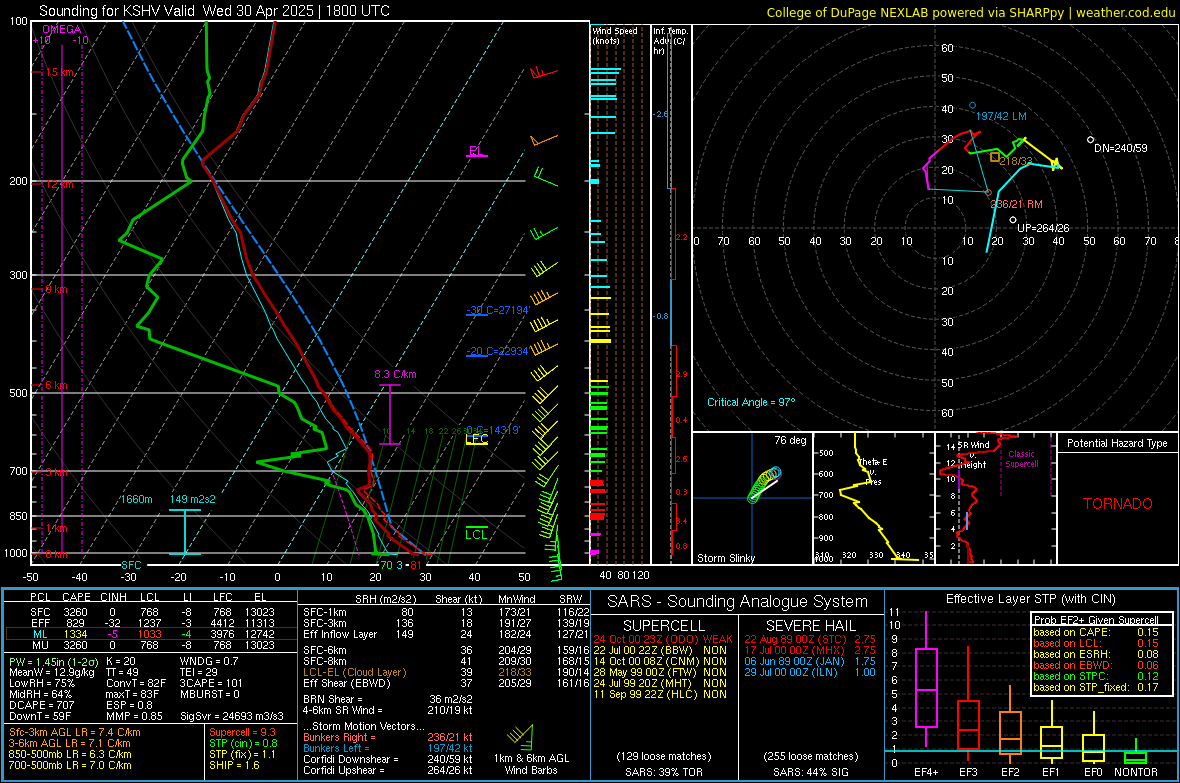Click the -30 C=27194' height label
The image size is (1180, 783).
pos(497,310)
